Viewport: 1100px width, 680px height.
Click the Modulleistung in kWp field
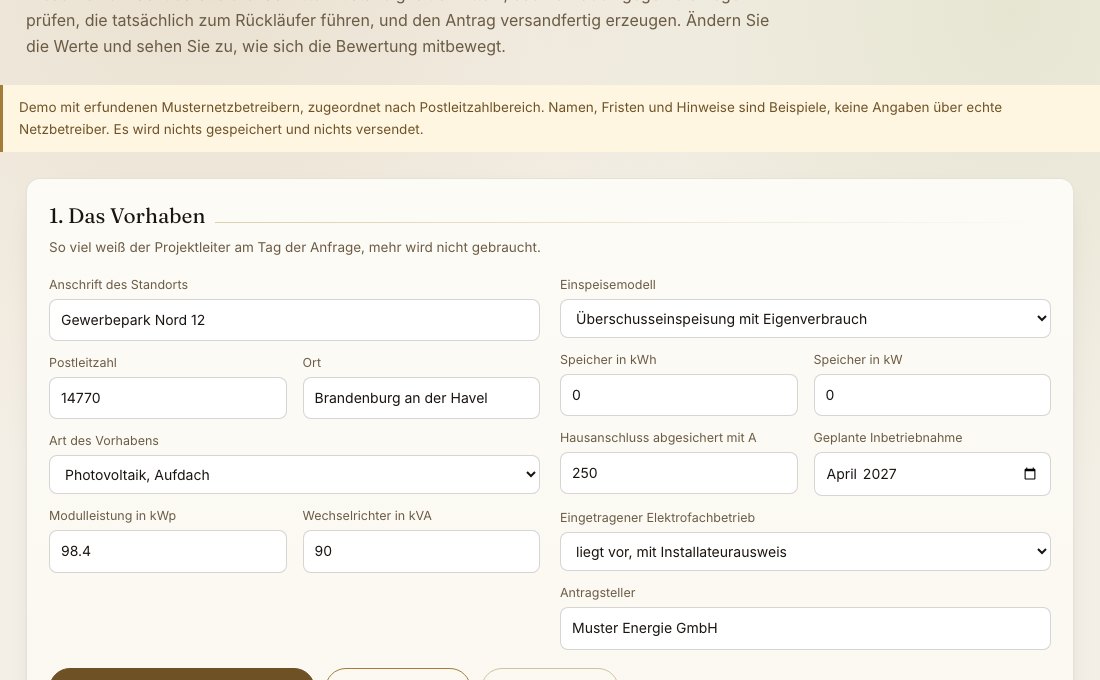(168, 551)
